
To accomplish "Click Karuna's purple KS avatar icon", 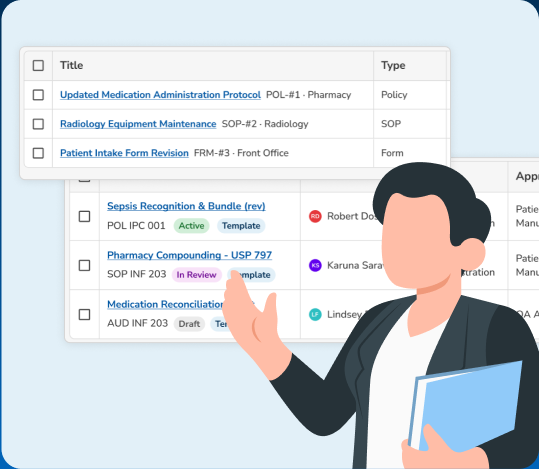I will [x=315, y=265].
